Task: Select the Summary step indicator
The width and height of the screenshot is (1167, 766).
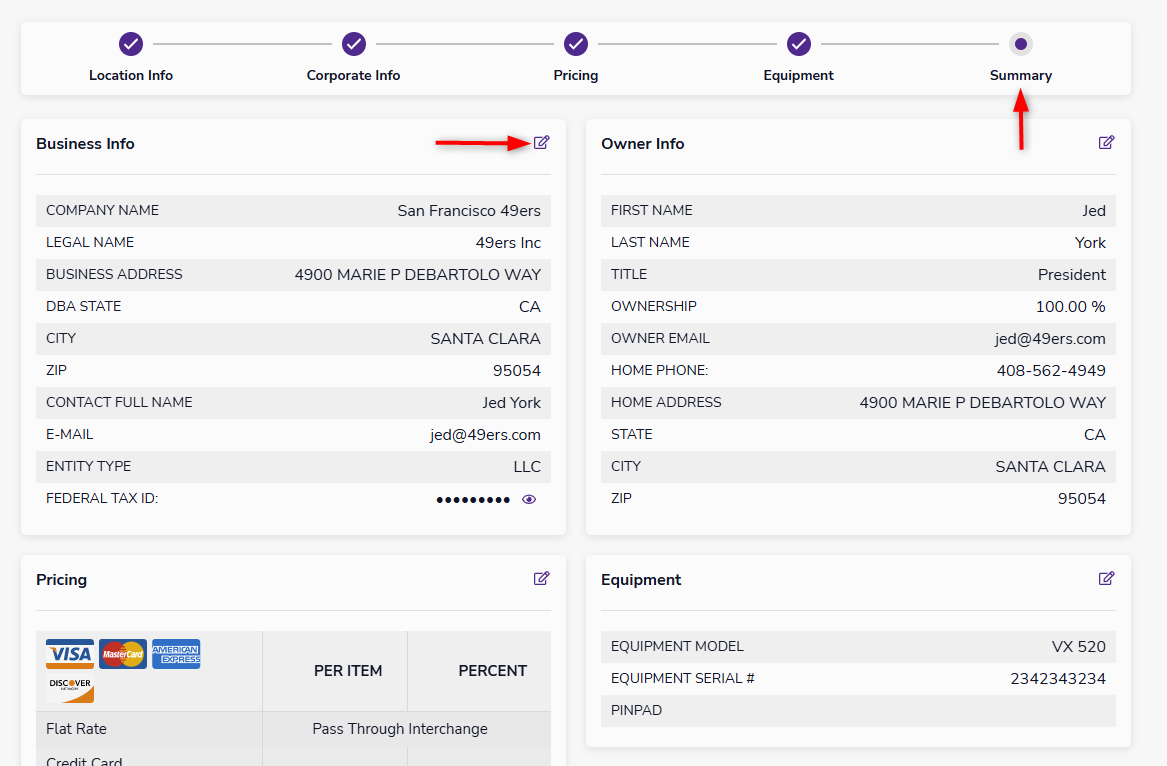Action: point(1020,45)
